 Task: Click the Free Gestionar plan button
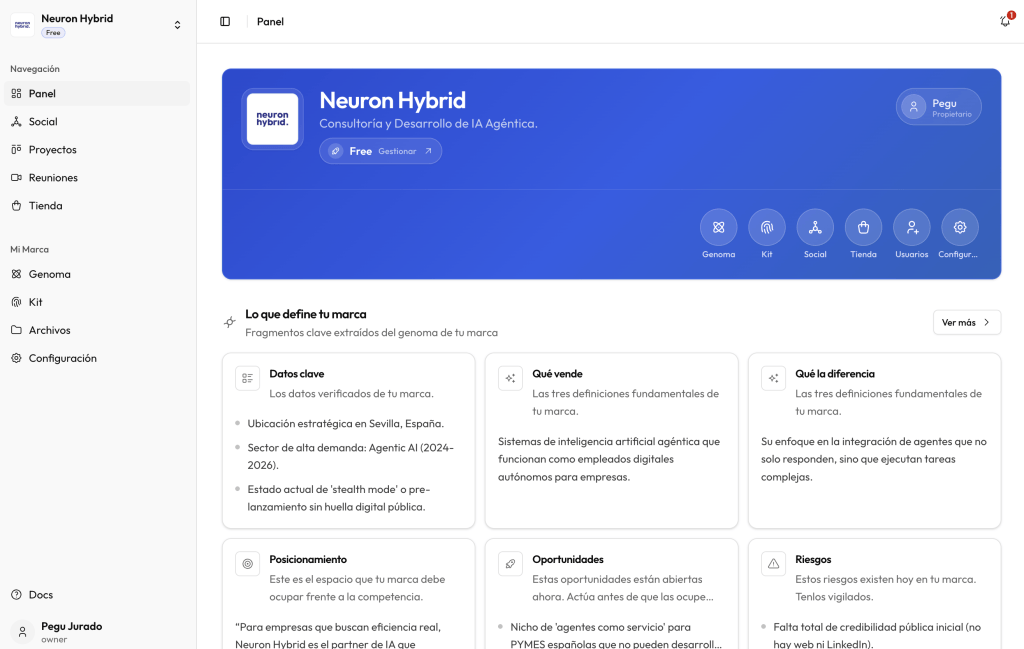(x=380, y=151)
